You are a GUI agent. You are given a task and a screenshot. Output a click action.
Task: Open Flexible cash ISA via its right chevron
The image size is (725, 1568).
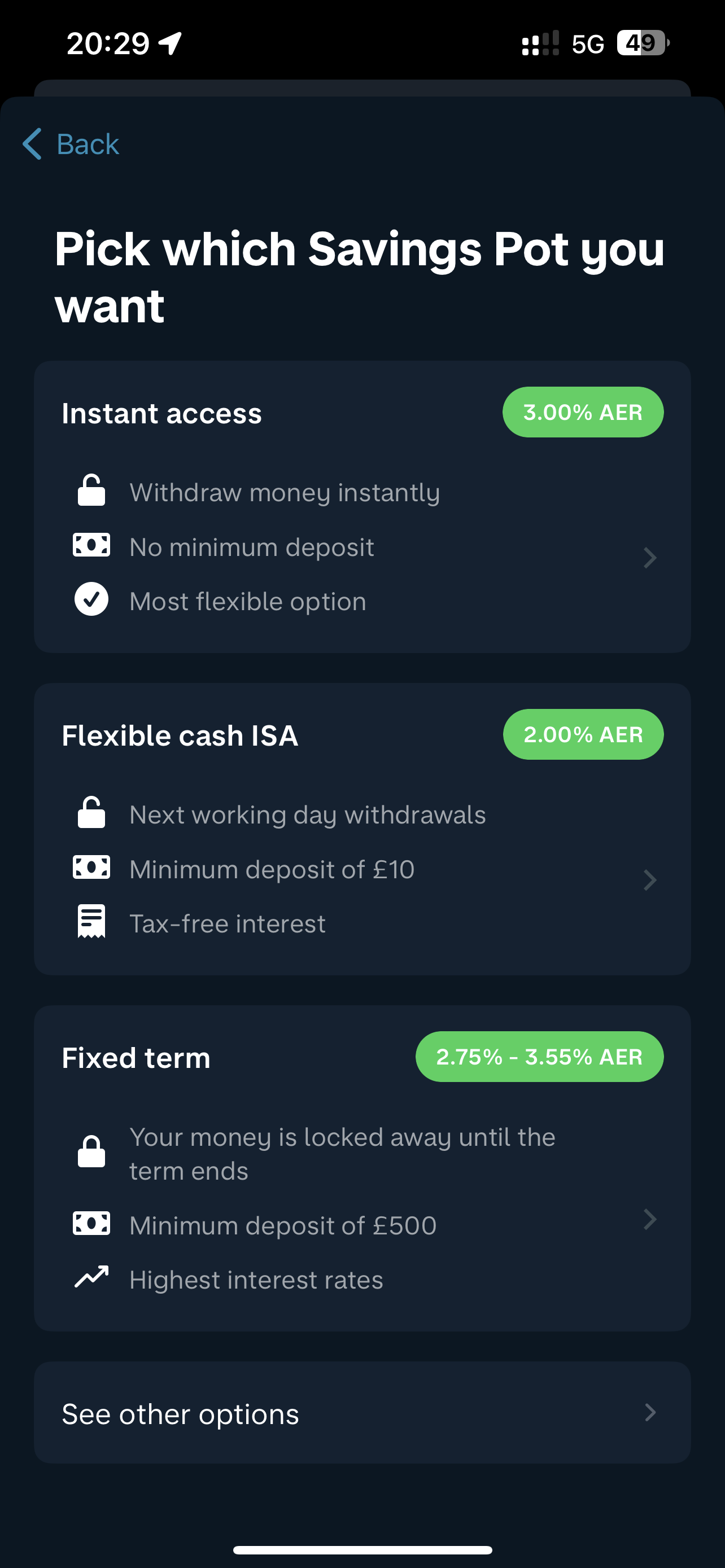pos(650,879)
